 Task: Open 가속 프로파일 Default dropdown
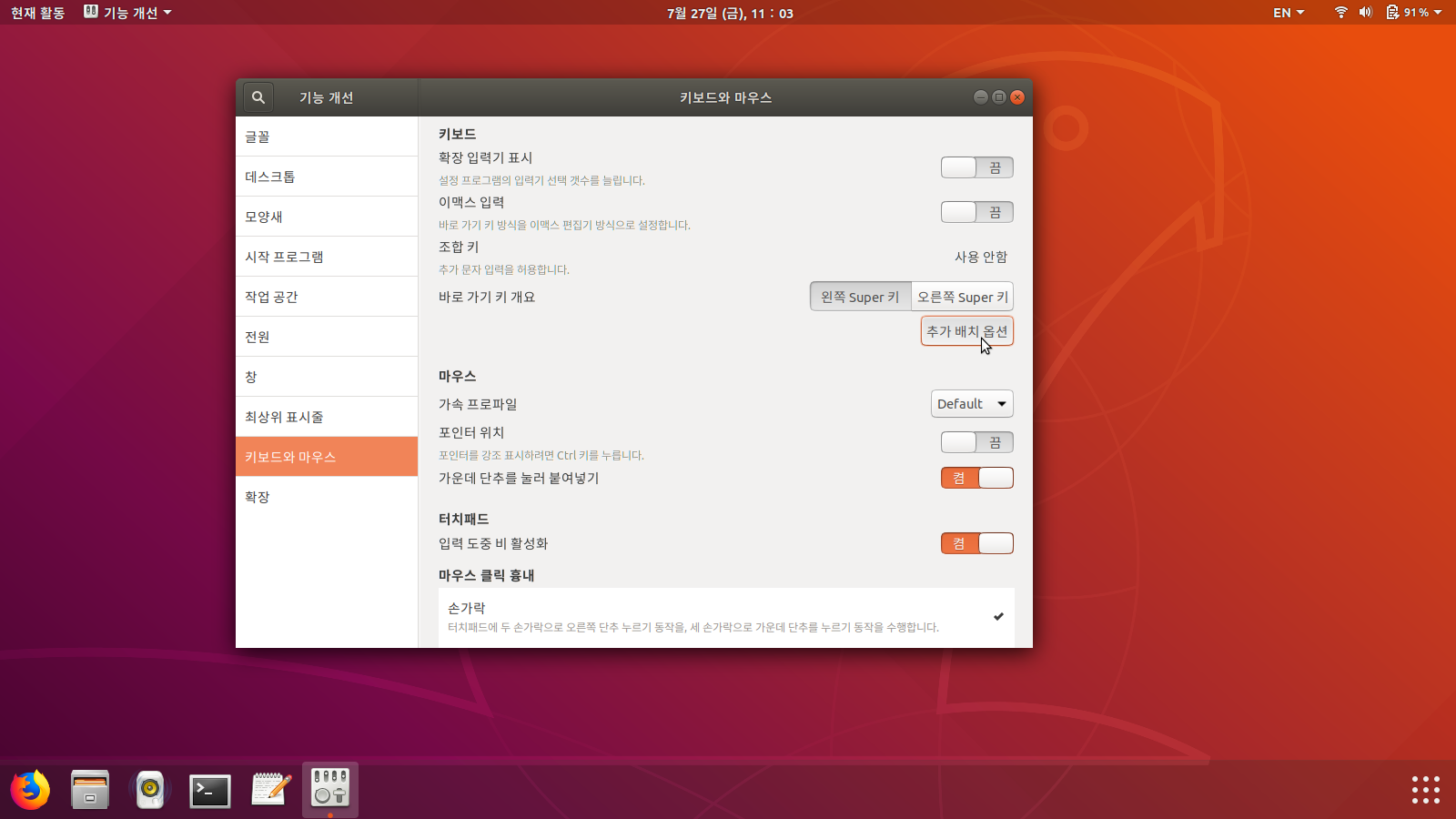(x=972, y=404)
